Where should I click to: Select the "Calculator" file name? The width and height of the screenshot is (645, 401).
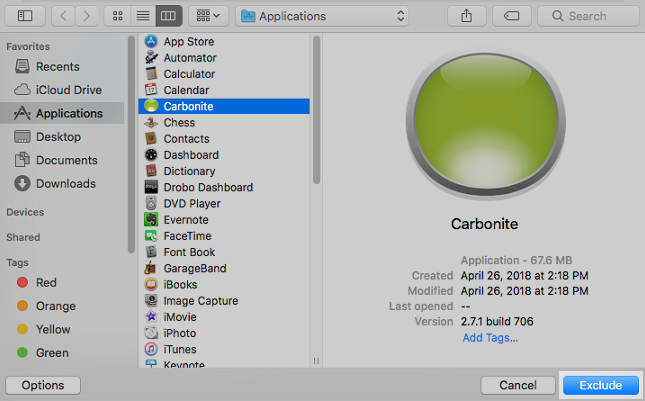[x=189, y=74]
